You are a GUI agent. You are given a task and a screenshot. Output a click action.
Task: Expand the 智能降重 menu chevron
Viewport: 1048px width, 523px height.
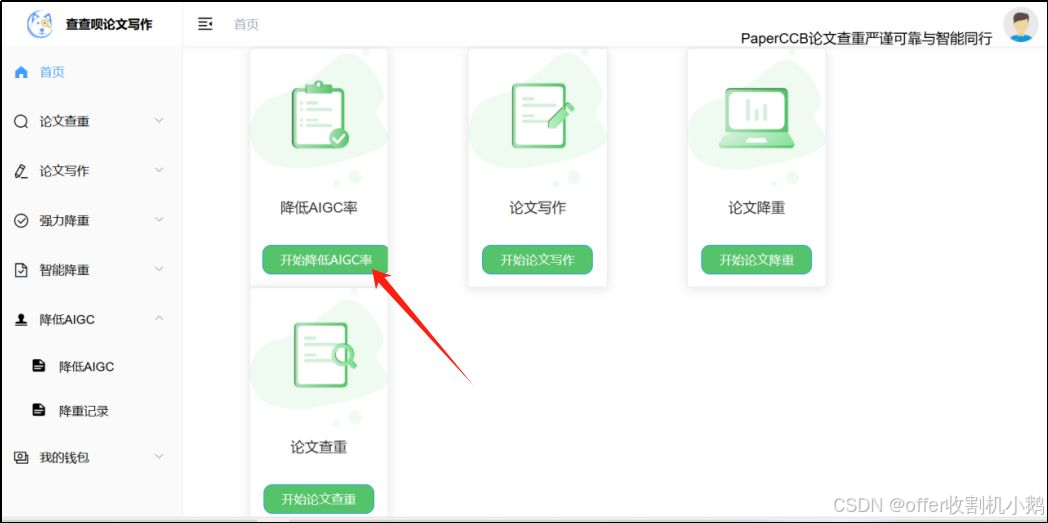click(x=159, y=269)
